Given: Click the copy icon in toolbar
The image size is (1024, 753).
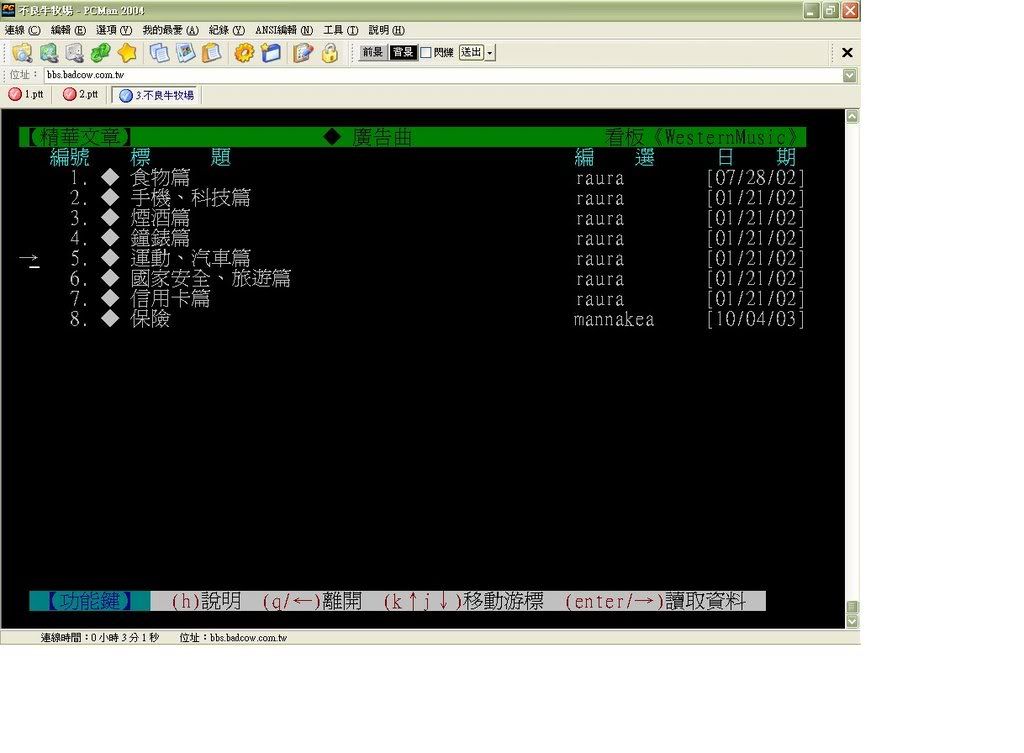Looking at the screenshot, I should 159,53.
